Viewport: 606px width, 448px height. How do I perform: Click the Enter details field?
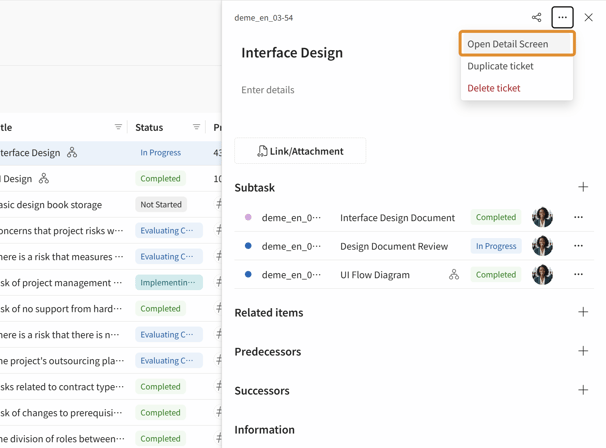(x=268, y=90)
